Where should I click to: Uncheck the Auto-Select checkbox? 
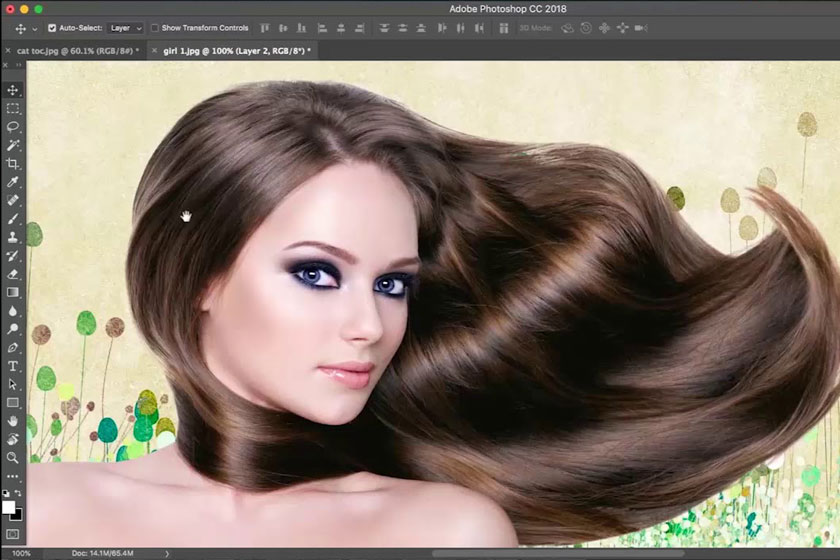[52, 28]
